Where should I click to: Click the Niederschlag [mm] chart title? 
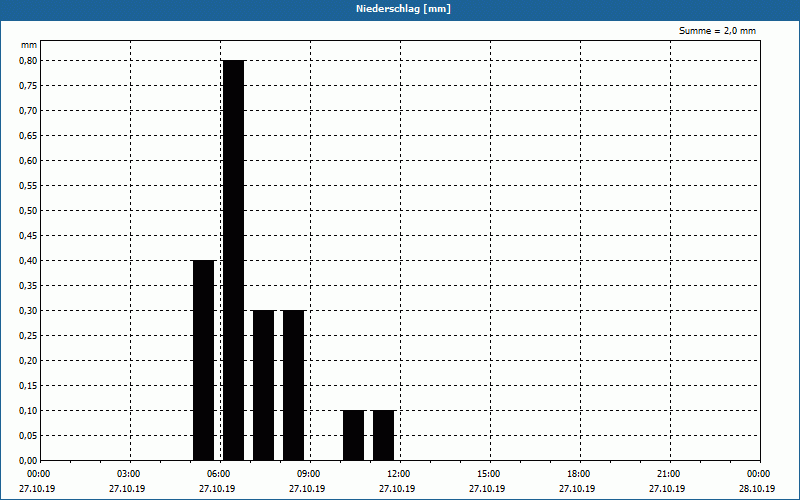point(403,9)
